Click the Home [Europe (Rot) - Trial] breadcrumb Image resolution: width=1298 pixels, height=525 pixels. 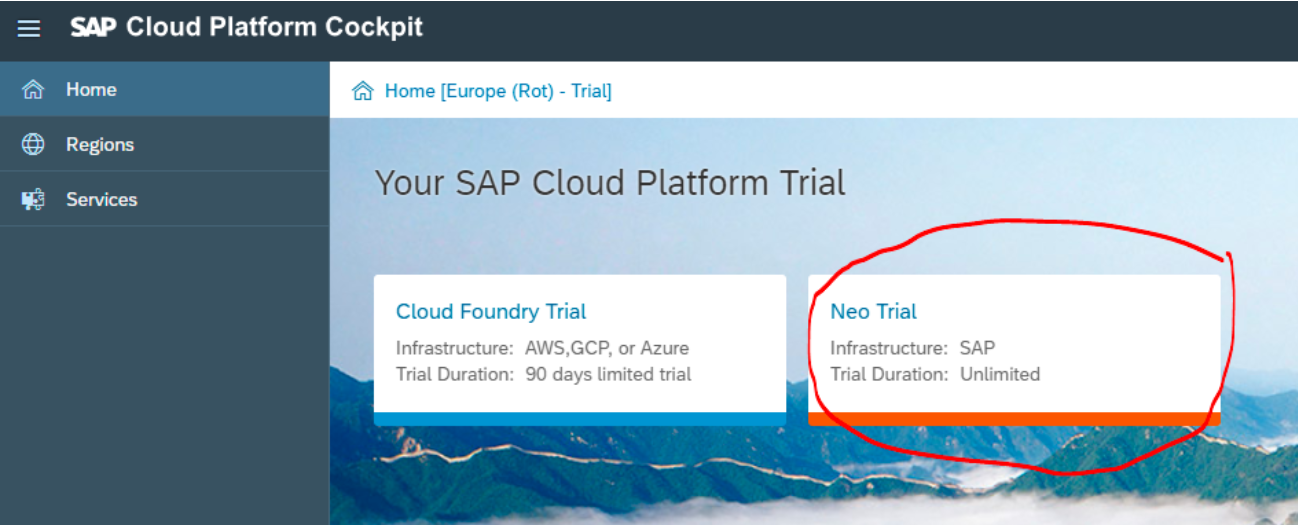point(498,91)
